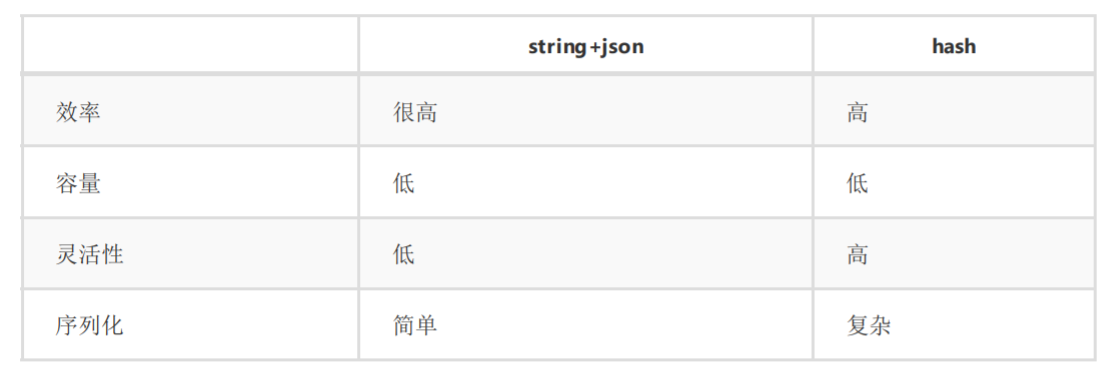Select 容量 row's 低 under string+json
Viewport: 1115px width, 379px height.
pos(403,183)
